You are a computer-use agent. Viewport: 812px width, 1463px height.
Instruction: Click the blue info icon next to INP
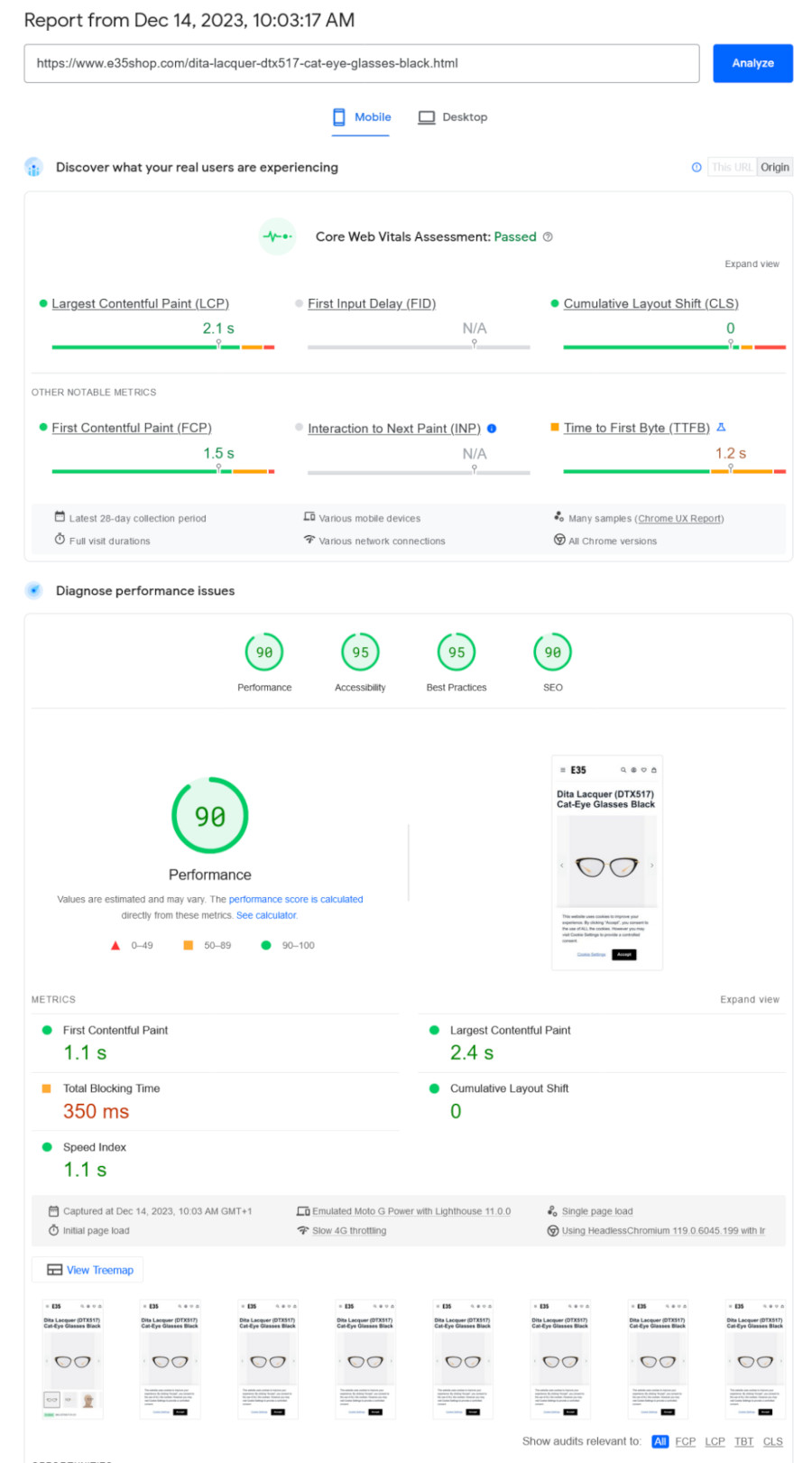492,429
